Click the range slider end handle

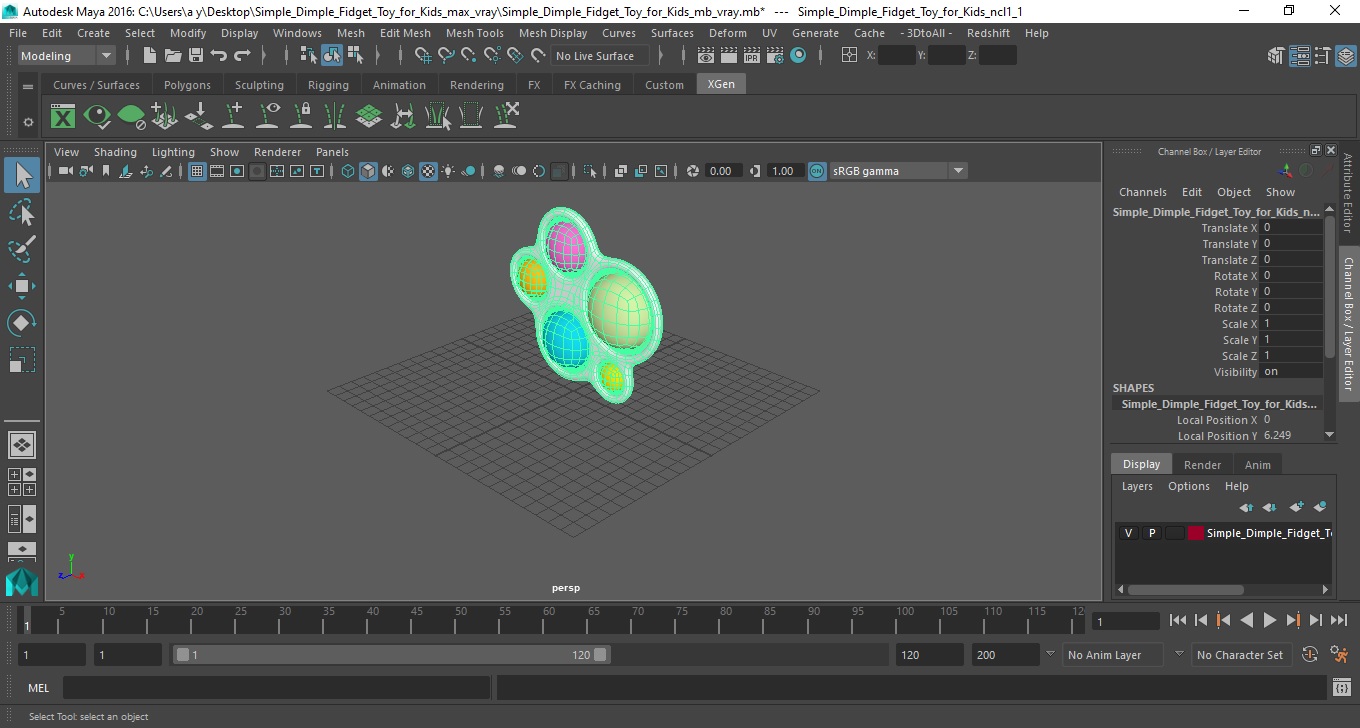pos(600,655)
